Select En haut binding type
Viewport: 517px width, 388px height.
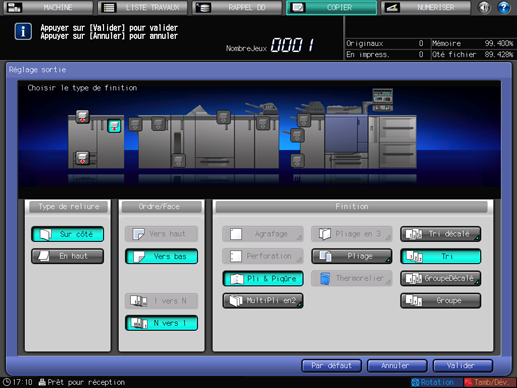click(68, 256)
